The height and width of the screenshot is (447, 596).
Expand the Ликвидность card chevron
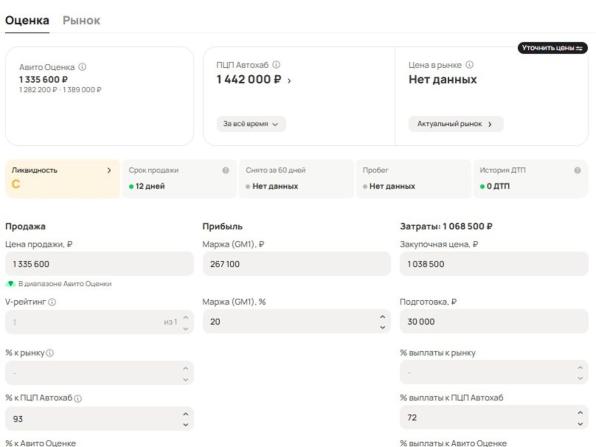109,170
